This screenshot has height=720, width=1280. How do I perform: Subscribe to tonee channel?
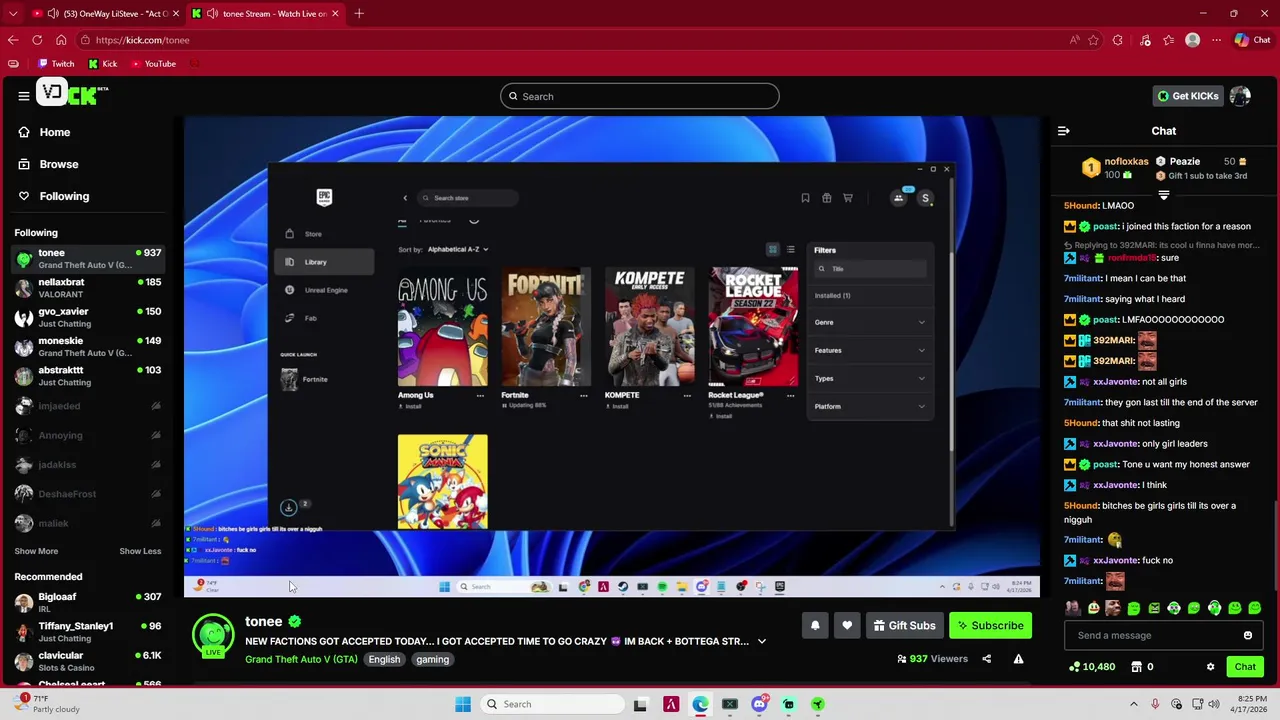(x=990, y=625)
